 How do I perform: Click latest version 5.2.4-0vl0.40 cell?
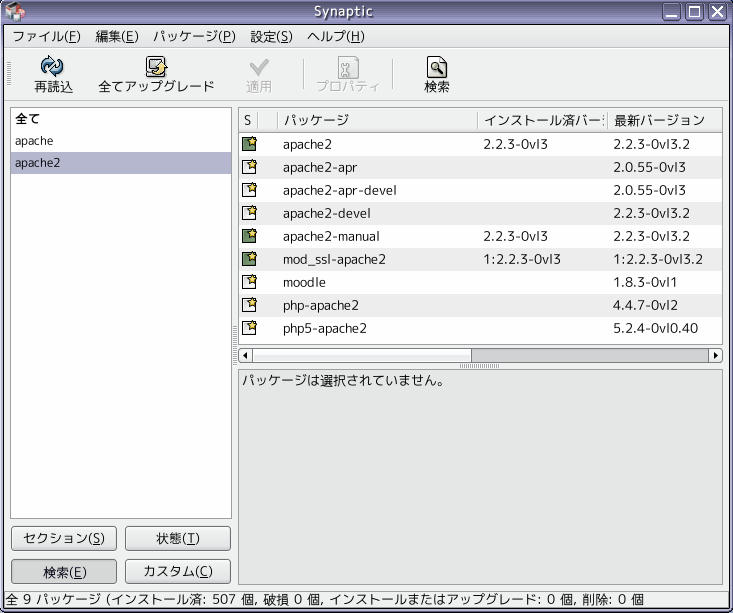pos(655,328)
